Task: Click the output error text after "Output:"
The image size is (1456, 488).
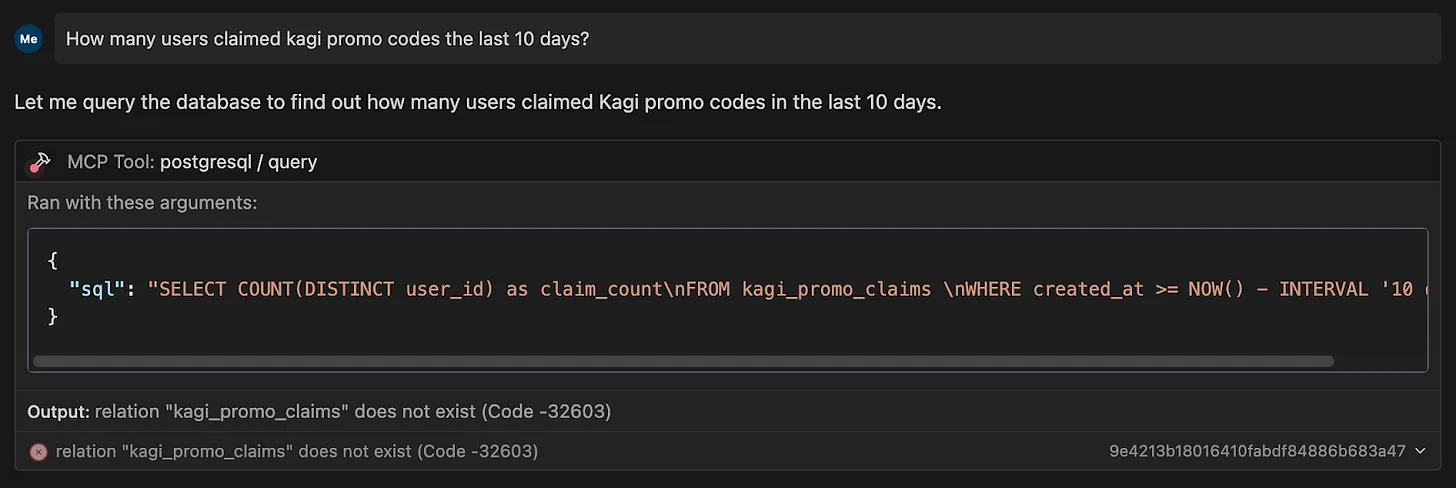Action: 353,411
